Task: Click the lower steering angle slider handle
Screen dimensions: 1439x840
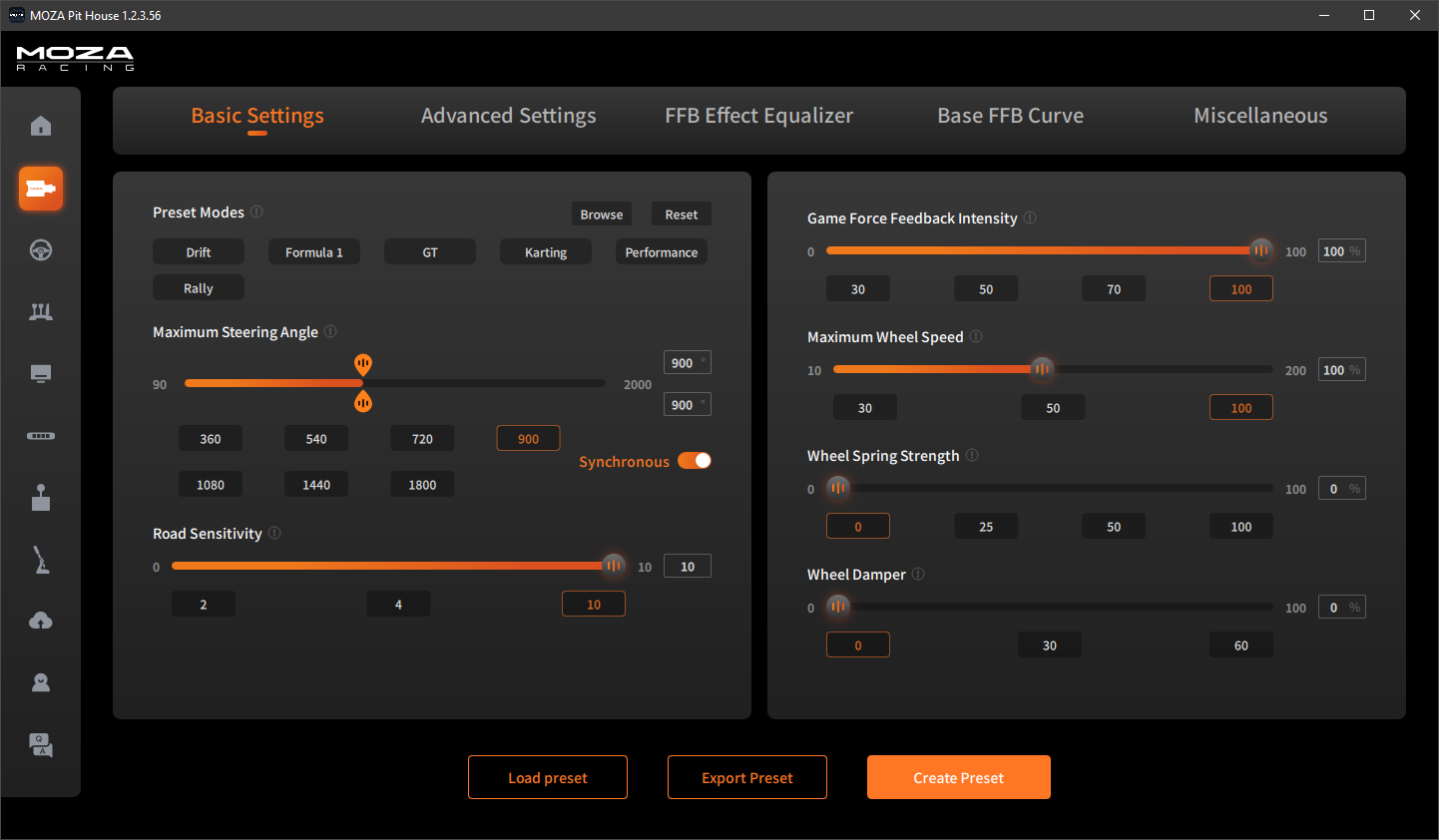Action: [x=363, y=401]
